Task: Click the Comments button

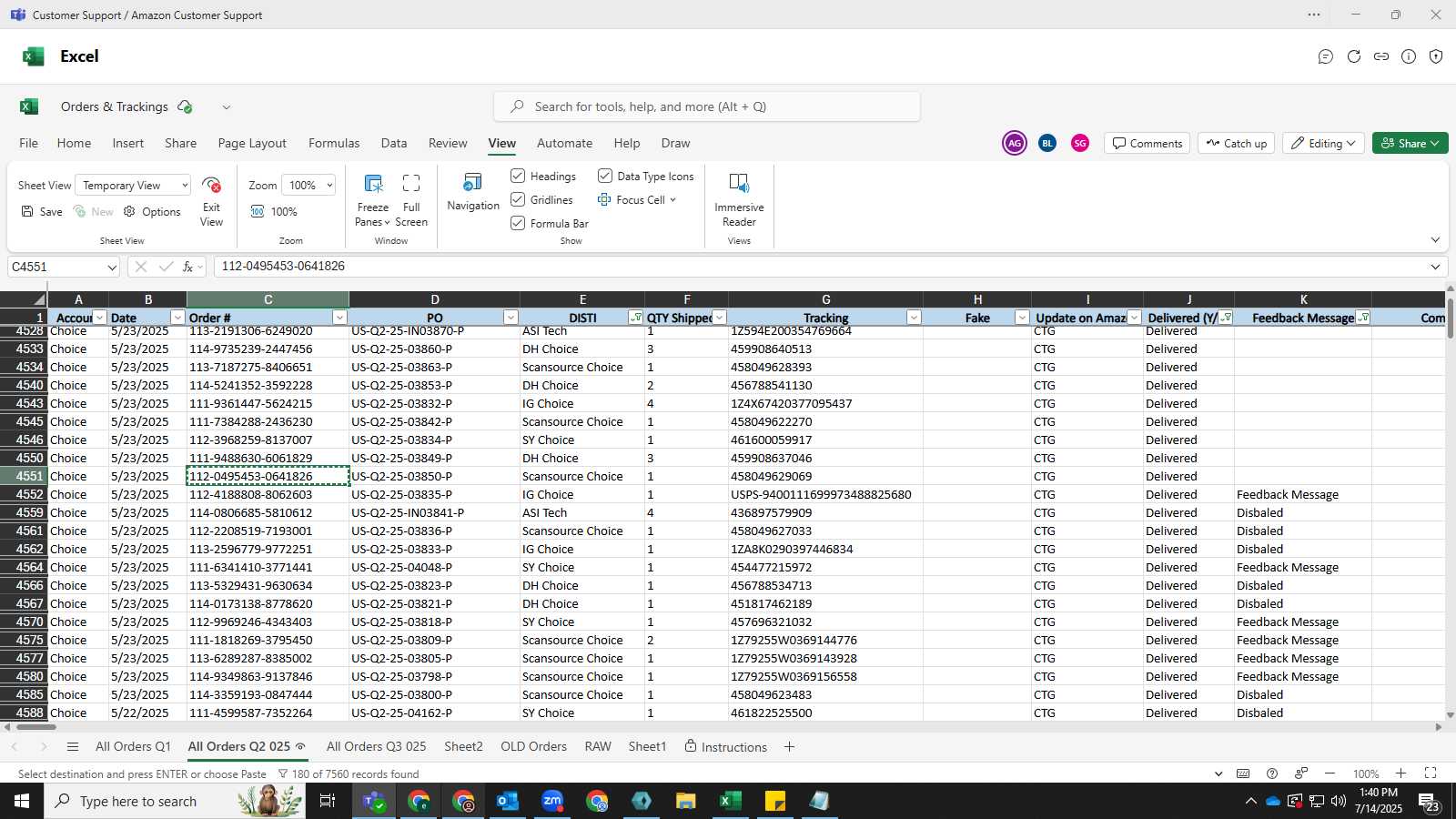Action: 1147,143
